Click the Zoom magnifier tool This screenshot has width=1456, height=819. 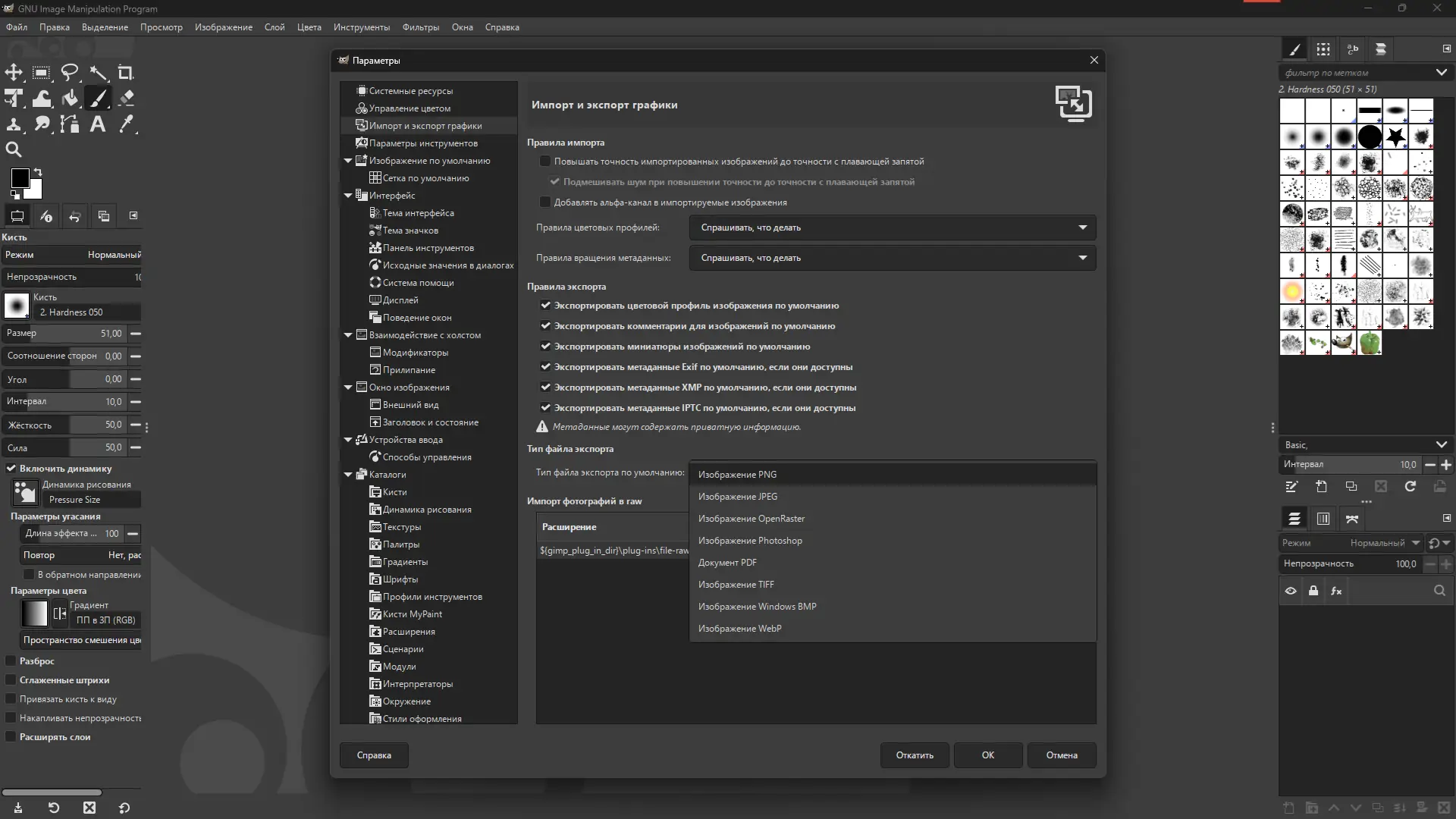tap(14, 149)
